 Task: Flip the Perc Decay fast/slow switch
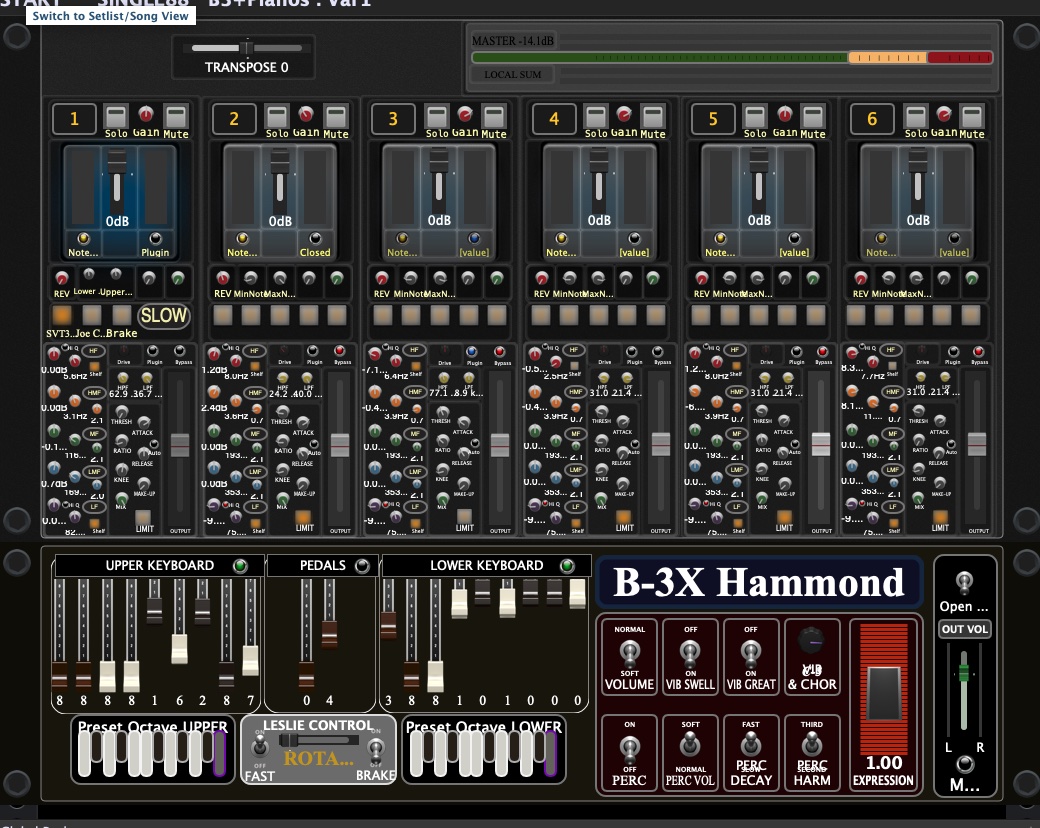pyautogui.click(x=751, y=743)
